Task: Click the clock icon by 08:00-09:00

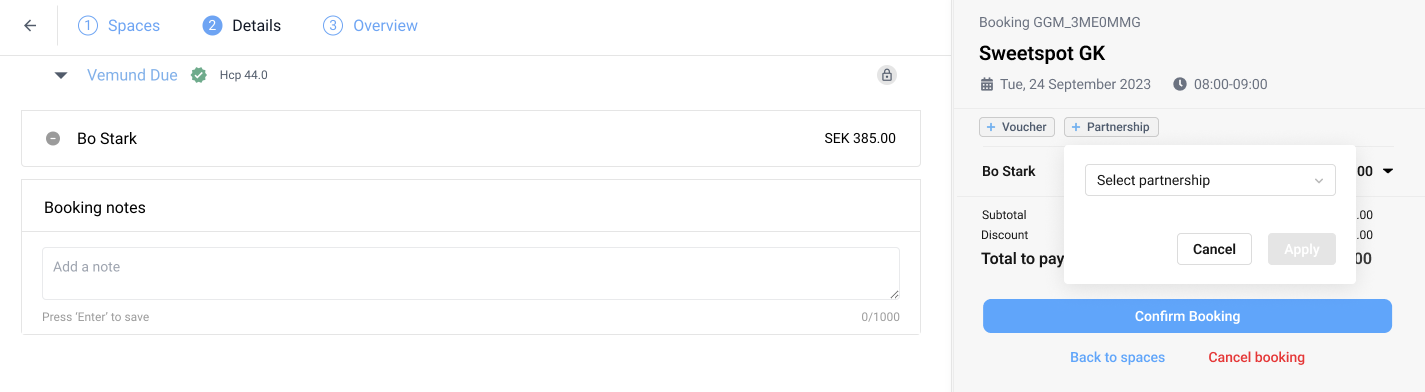Action: tap(1180, 85)
